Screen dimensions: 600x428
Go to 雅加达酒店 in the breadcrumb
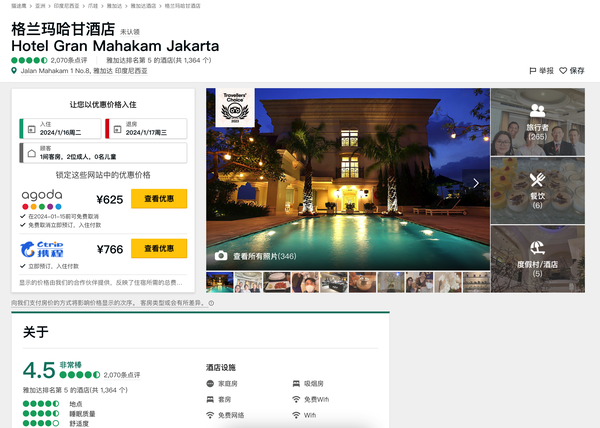(143, 6)
